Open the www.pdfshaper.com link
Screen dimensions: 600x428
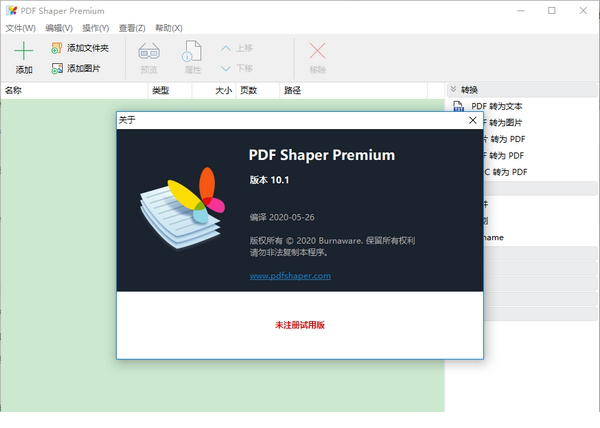coord(290,276)
